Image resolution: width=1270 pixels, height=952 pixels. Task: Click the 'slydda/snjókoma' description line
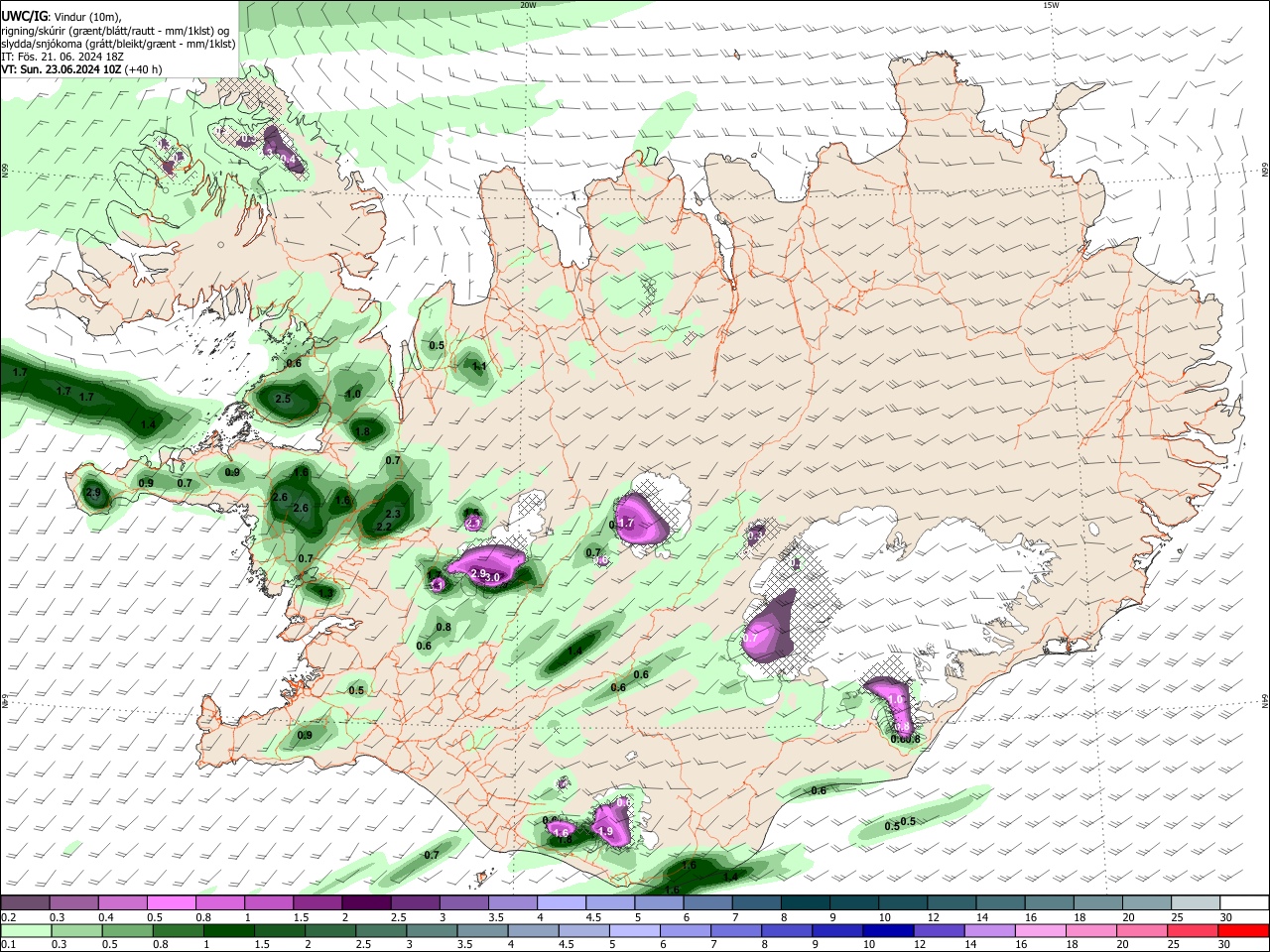118,44
